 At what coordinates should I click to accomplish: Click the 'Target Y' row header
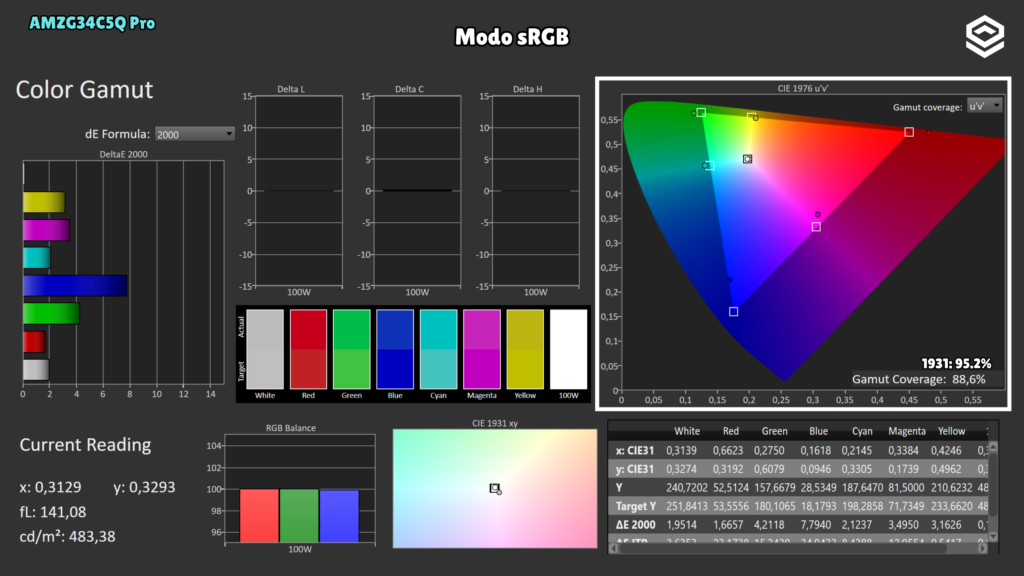click(x=635, y=506)
